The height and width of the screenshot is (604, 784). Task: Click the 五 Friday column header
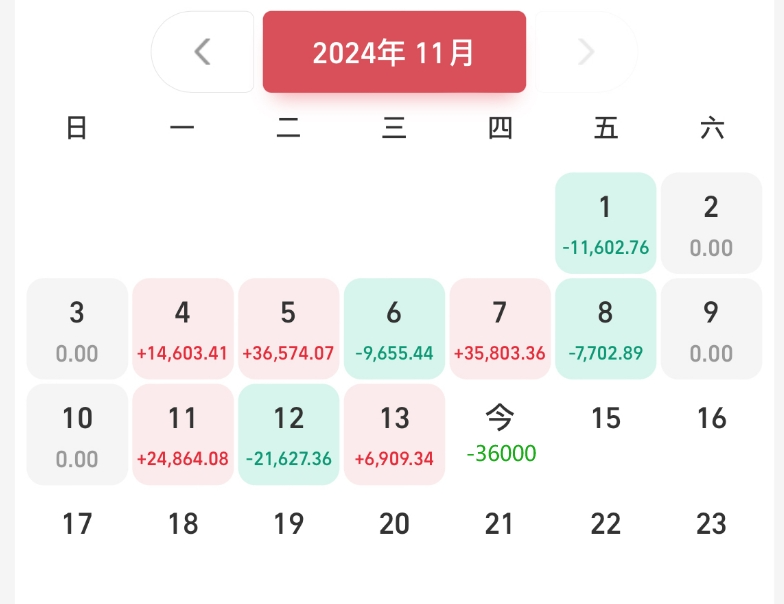pos(606,128)
